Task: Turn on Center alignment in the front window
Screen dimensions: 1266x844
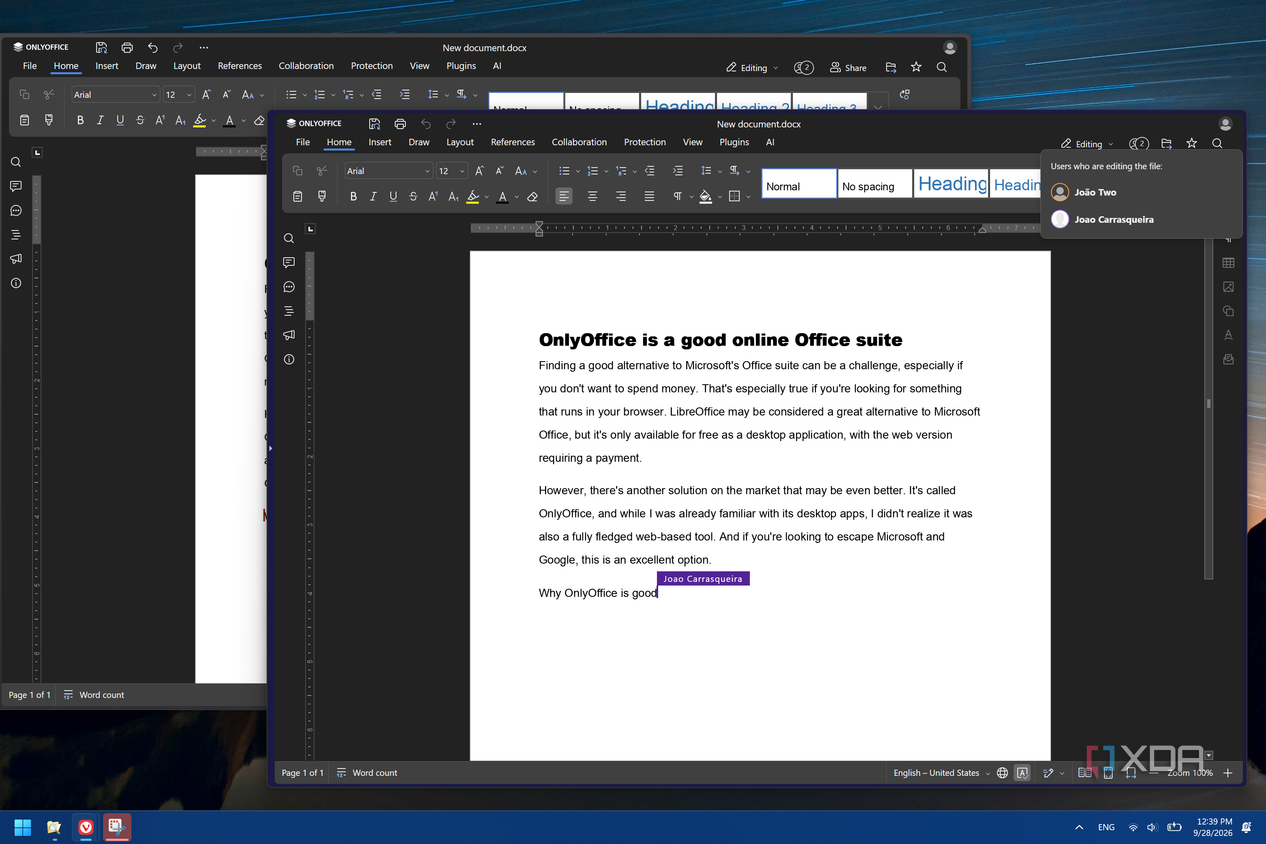Action: pyautogui.click(x=592, y=197)
